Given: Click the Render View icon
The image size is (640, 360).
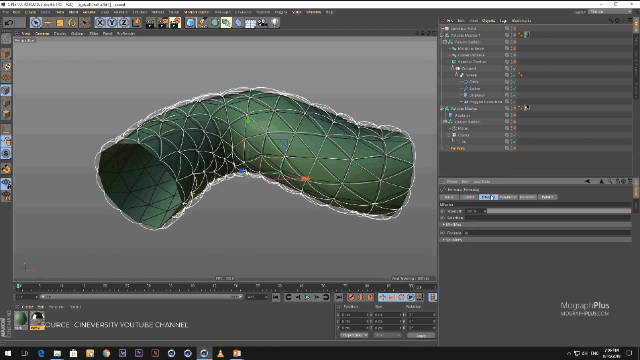Looking at the screenshot, I should (151, 23).
